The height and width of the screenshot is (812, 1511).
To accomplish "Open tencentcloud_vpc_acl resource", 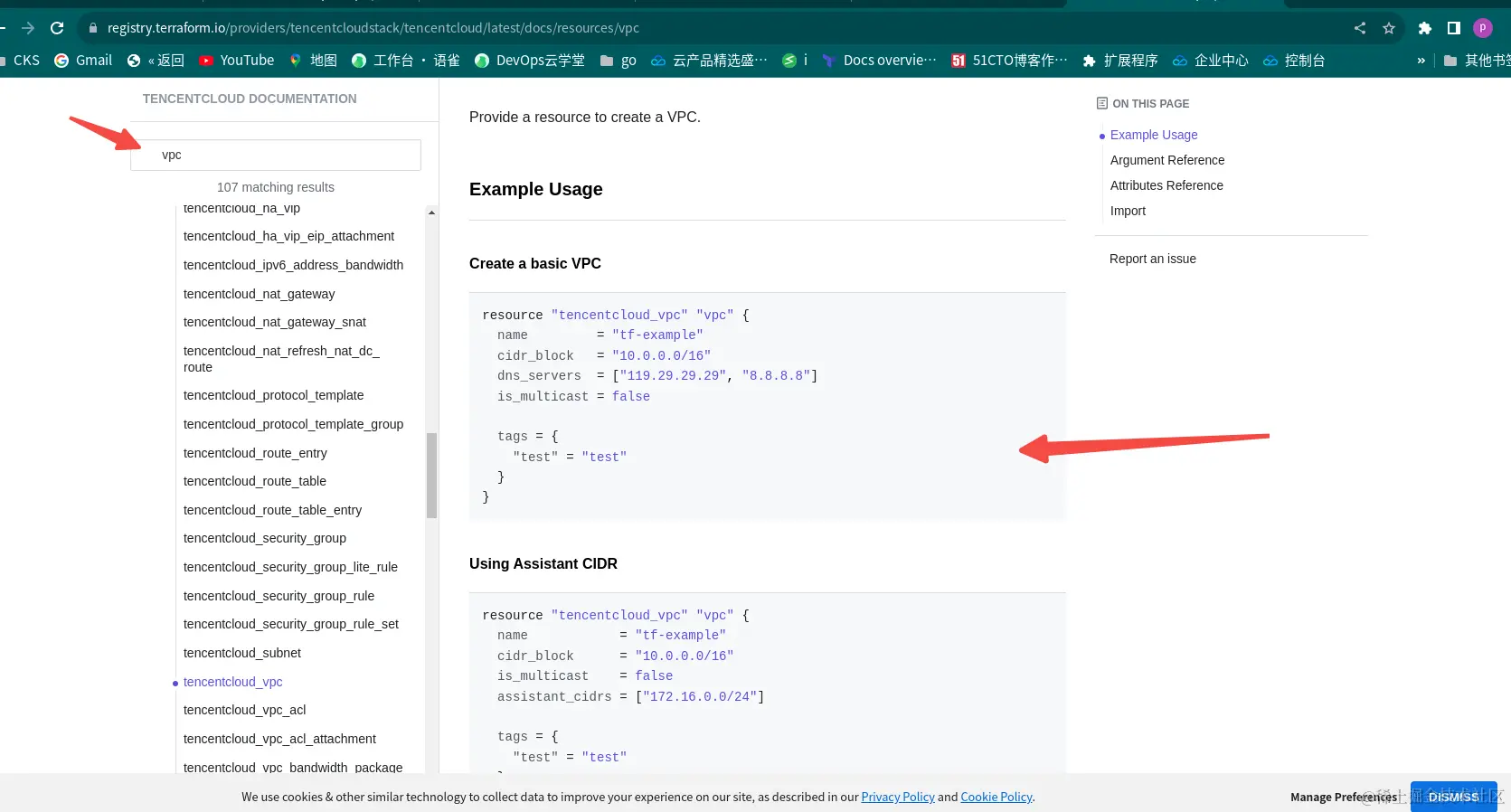I will 244,710.
